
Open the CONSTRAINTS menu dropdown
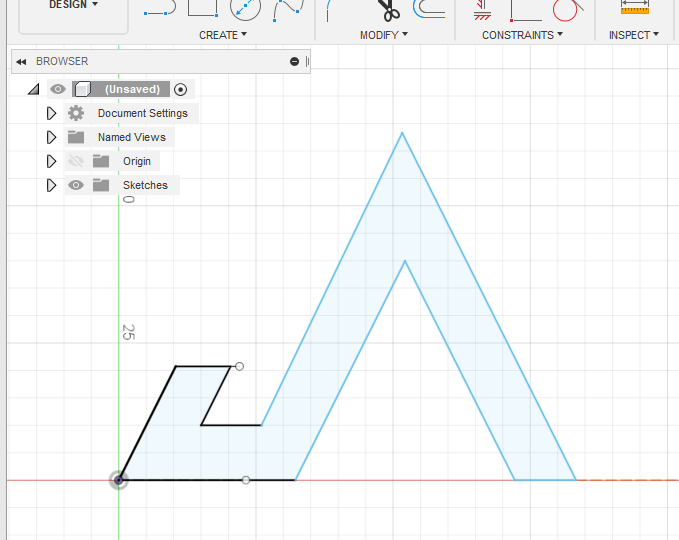click(x=522, y=35)
